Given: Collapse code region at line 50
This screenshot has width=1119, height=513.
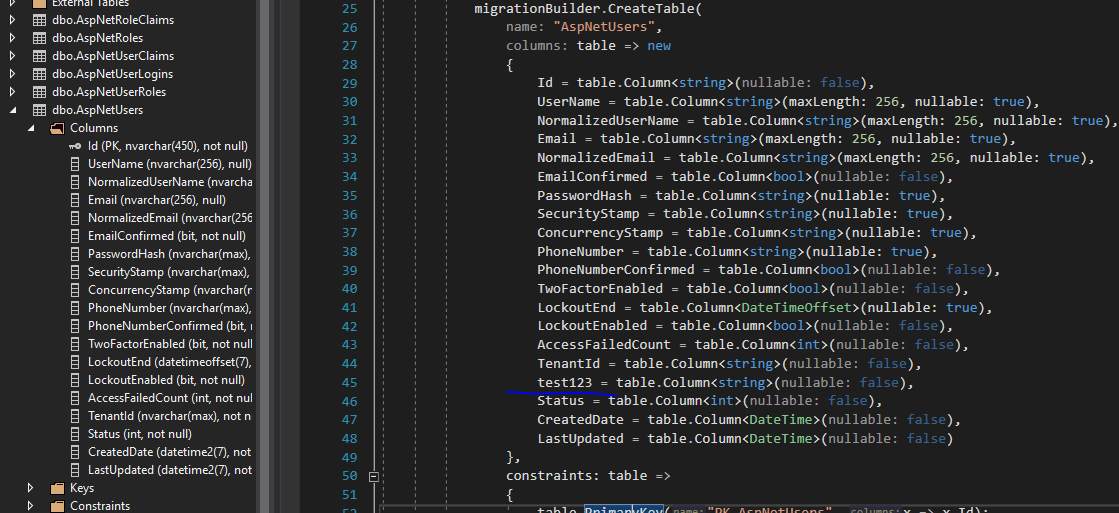Looking at the screenshot, I should (373, 476).
